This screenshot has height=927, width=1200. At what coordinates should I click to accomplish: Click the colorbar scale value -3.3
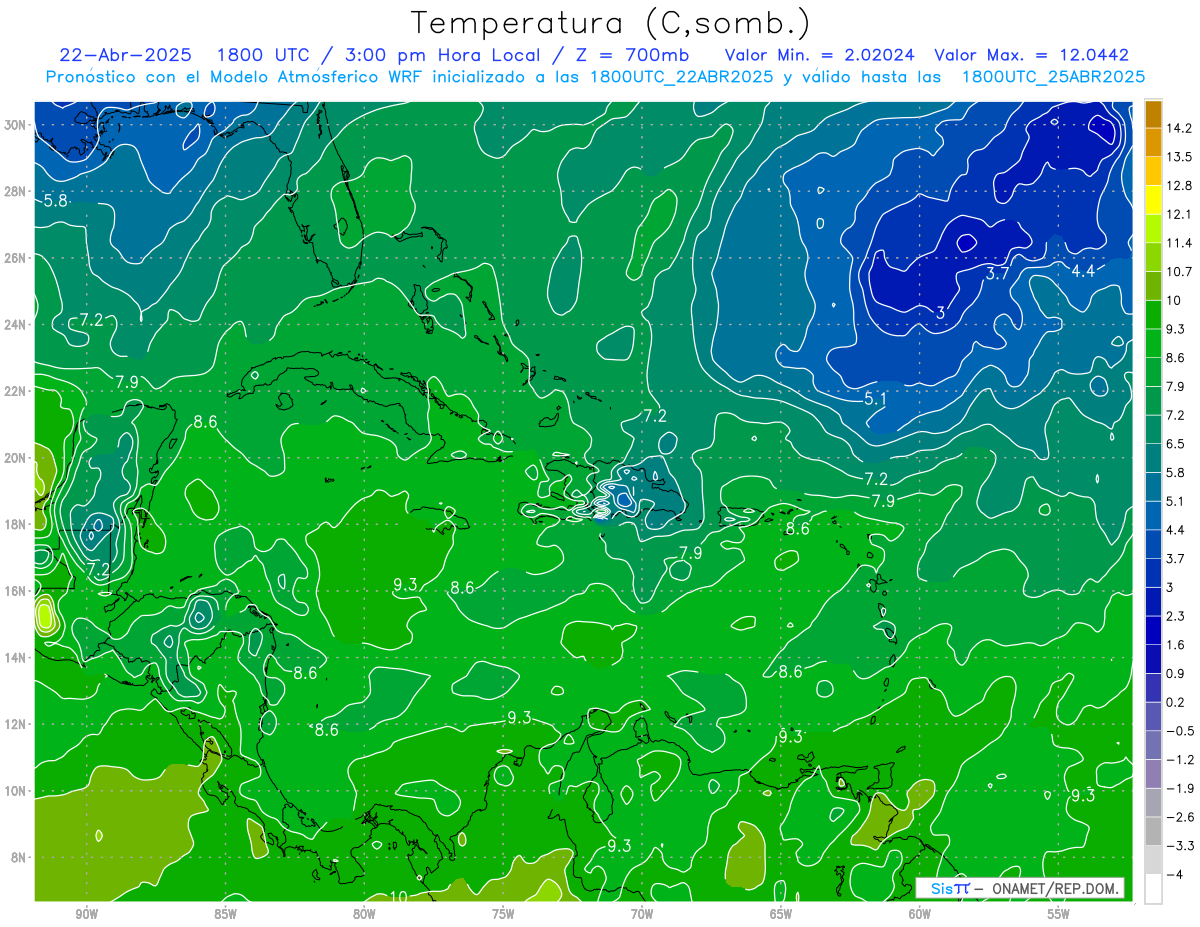(x=1179, y=846)
